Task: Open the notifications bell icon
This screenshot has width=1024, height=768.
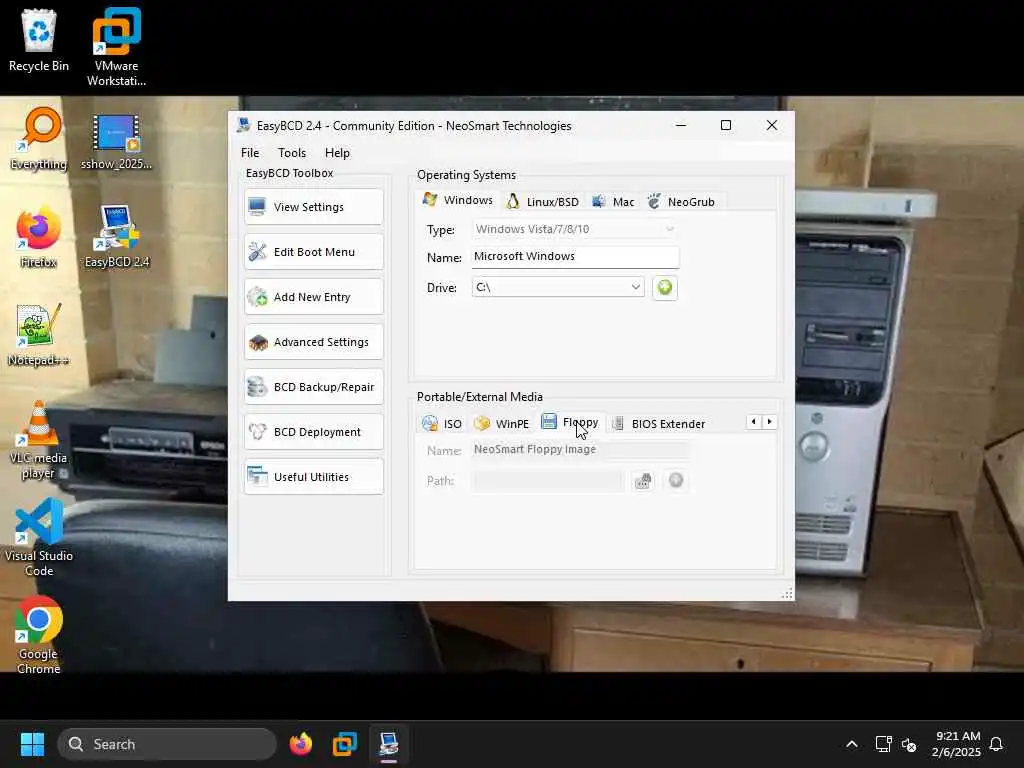Action: point(996,744)
